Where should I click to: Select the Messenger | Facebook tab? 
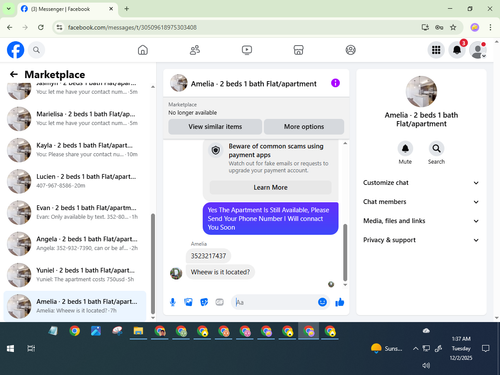67,9
